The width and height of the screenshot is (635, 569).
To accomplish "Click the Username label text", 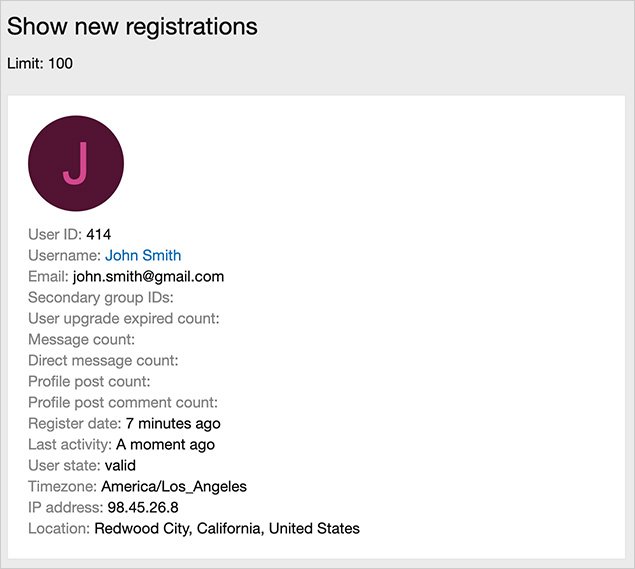I will click(64, 256).
